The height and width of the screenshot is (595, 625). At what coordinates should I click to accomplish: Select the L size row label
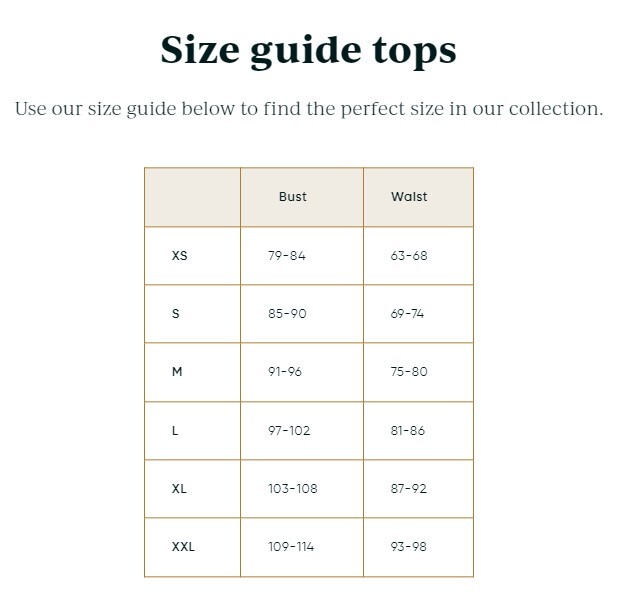[175, 431]
